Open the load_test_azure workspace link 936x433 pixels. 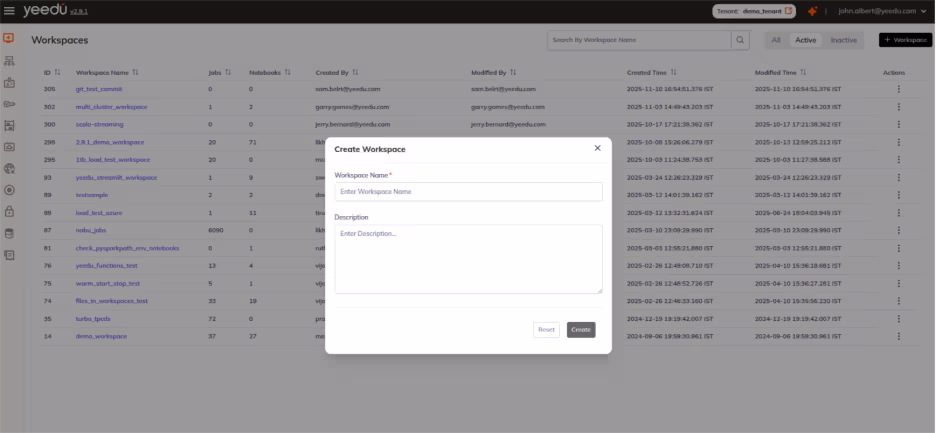pyautogui.click(x=99, y=213)
